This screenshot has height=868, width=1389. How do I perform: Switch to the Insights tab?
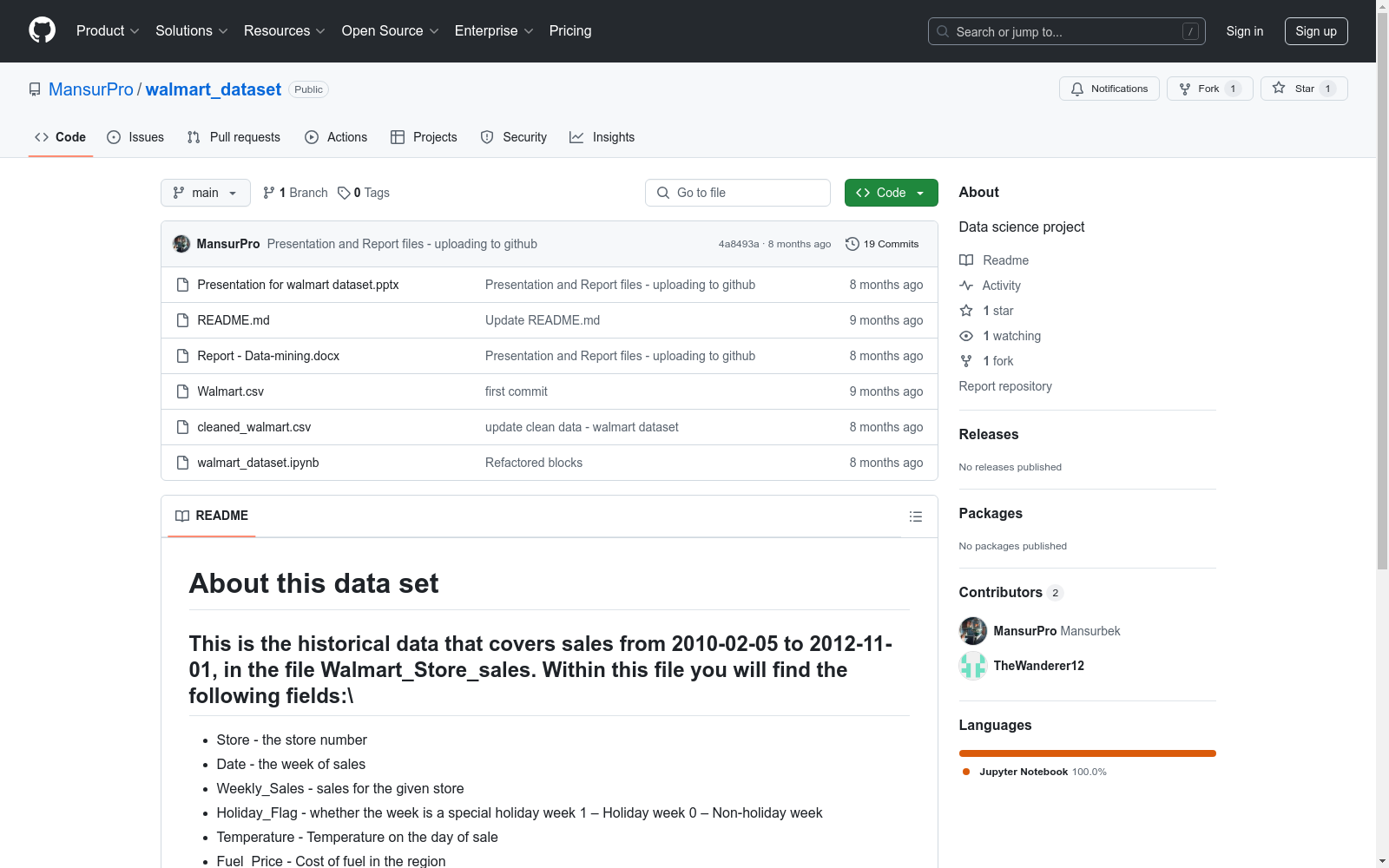602,137
